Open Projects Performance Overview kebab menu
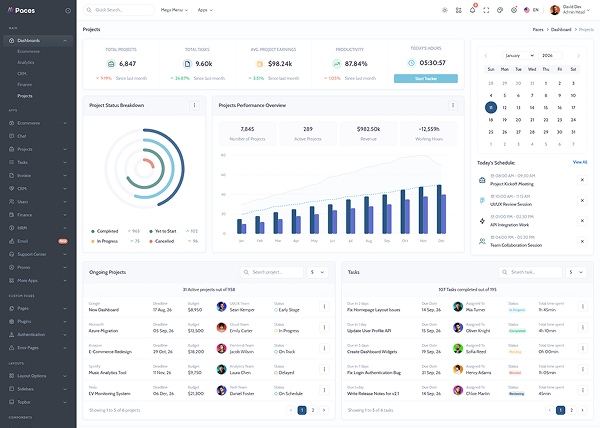The image size is (600, 428). (452, 105)
